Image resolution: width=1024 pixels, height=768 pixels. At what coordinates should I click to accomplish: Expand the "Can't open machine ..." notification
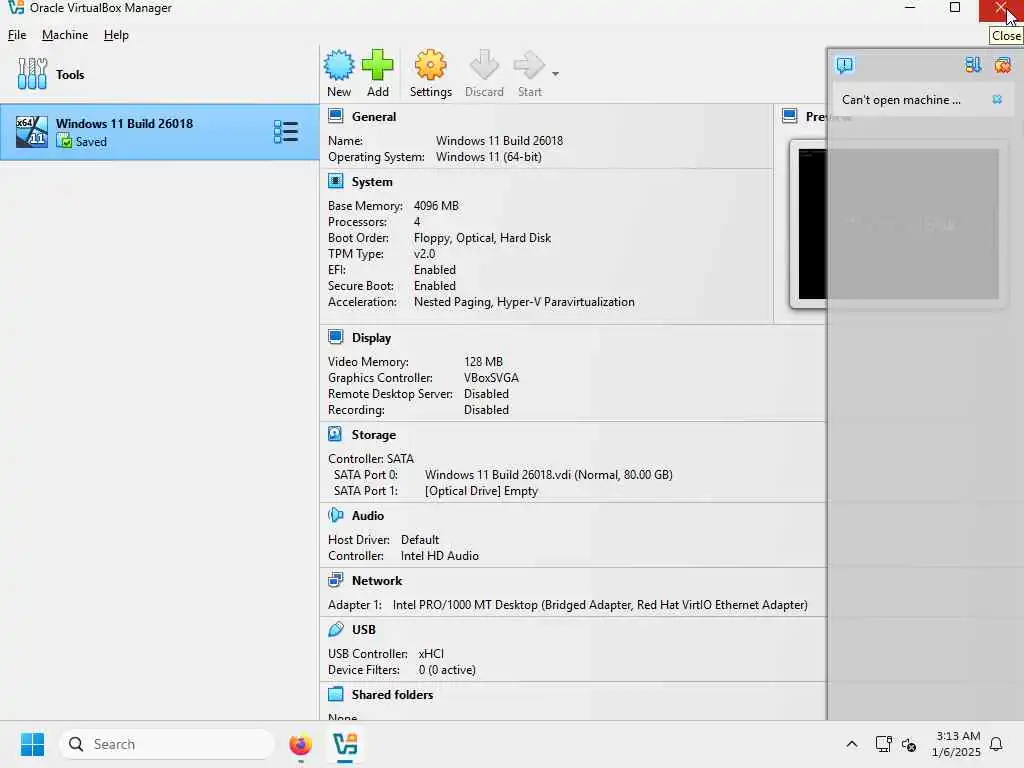(901, 100)
